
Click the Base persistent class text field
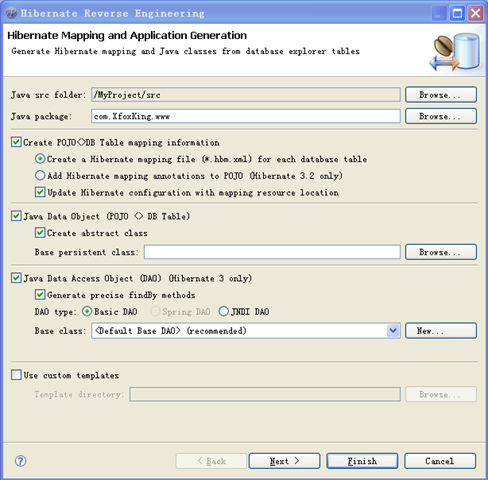point(272,252)
